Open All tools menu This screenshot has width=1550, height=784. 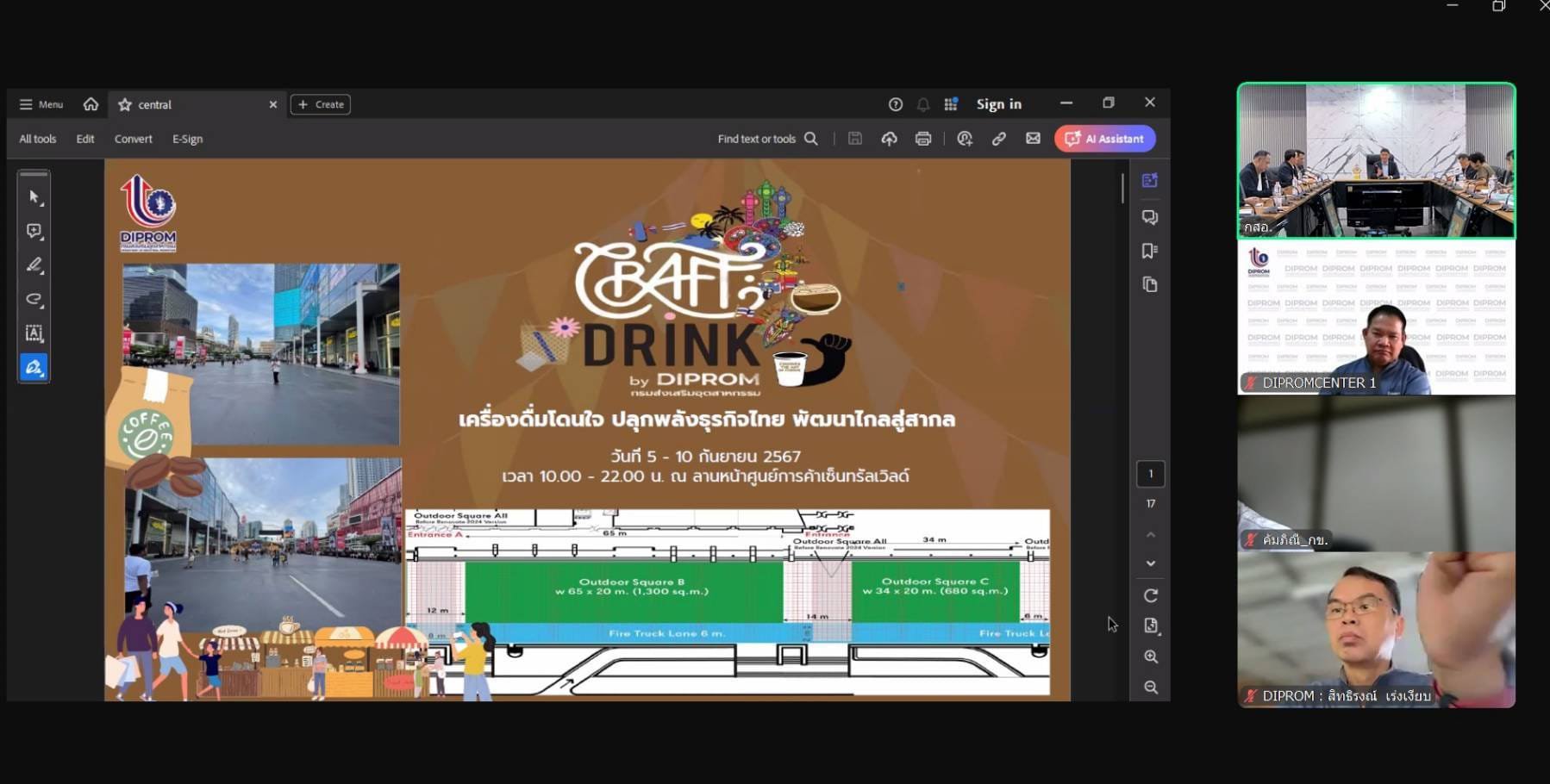(38, 139)
